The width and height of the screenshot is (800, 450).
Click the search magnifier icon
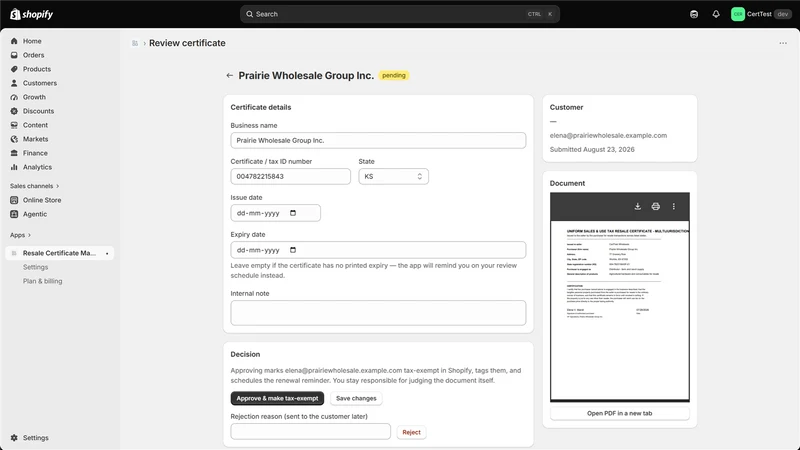coord(249,14)
